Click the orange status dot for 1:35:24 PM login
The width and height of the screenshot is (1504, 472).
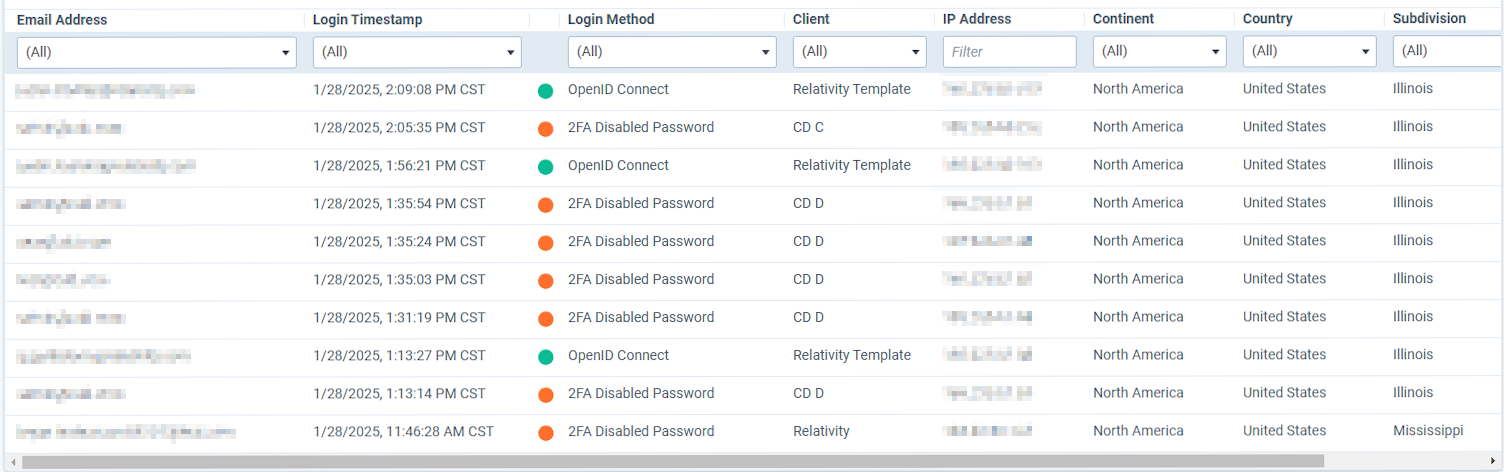click(545, 243)
